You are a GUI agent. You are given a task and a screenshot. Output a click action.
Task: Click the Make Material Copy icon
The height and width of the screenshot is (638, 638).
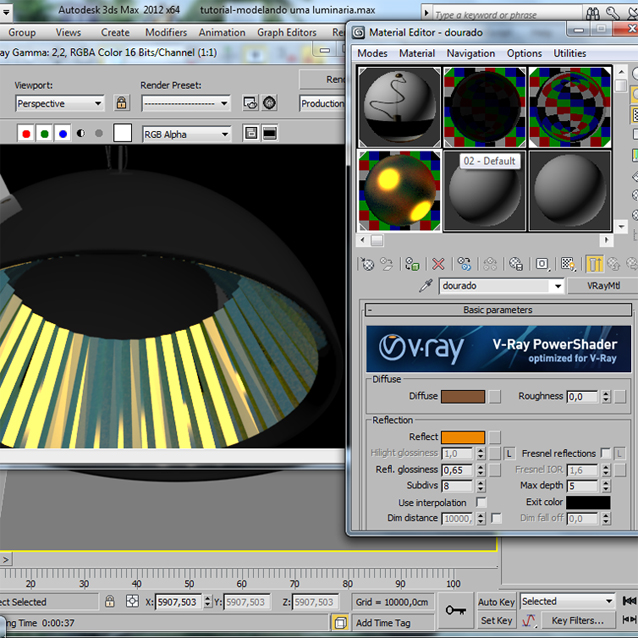[464, 264]
